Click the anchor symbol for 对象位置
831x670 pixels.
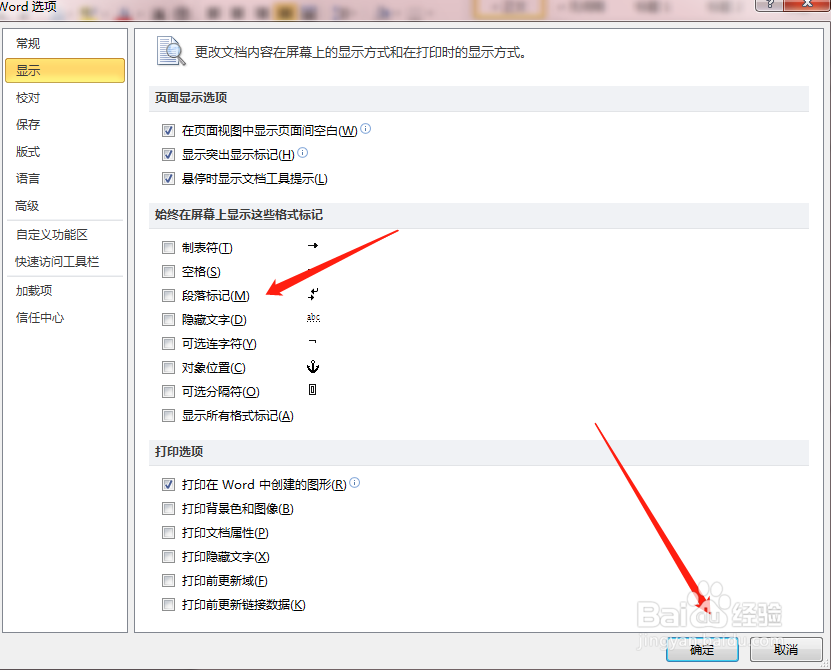coord(313,366)
